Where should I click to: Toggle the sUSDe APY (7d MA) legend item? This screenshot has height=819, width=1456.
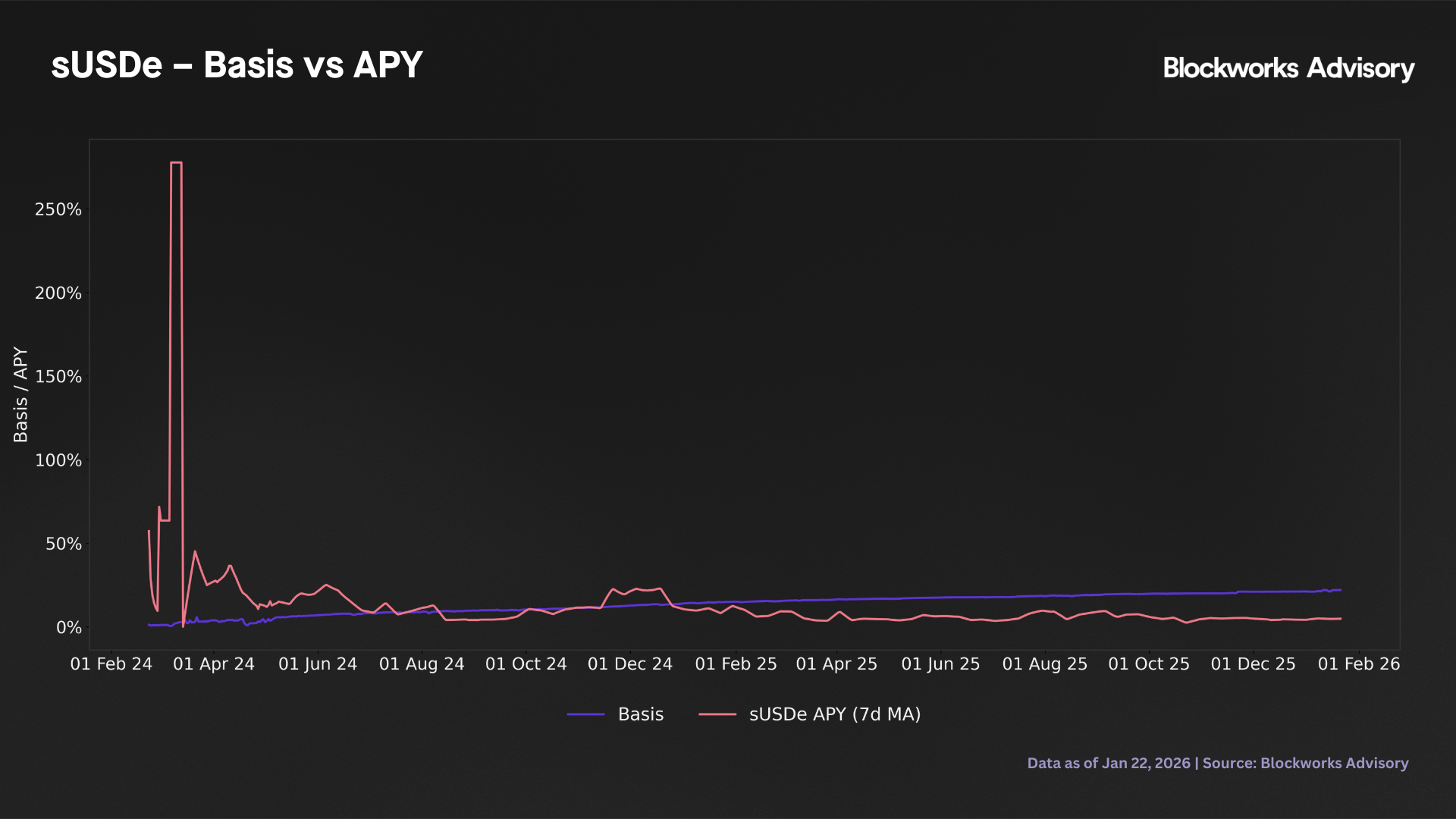[x=834, y=714]
